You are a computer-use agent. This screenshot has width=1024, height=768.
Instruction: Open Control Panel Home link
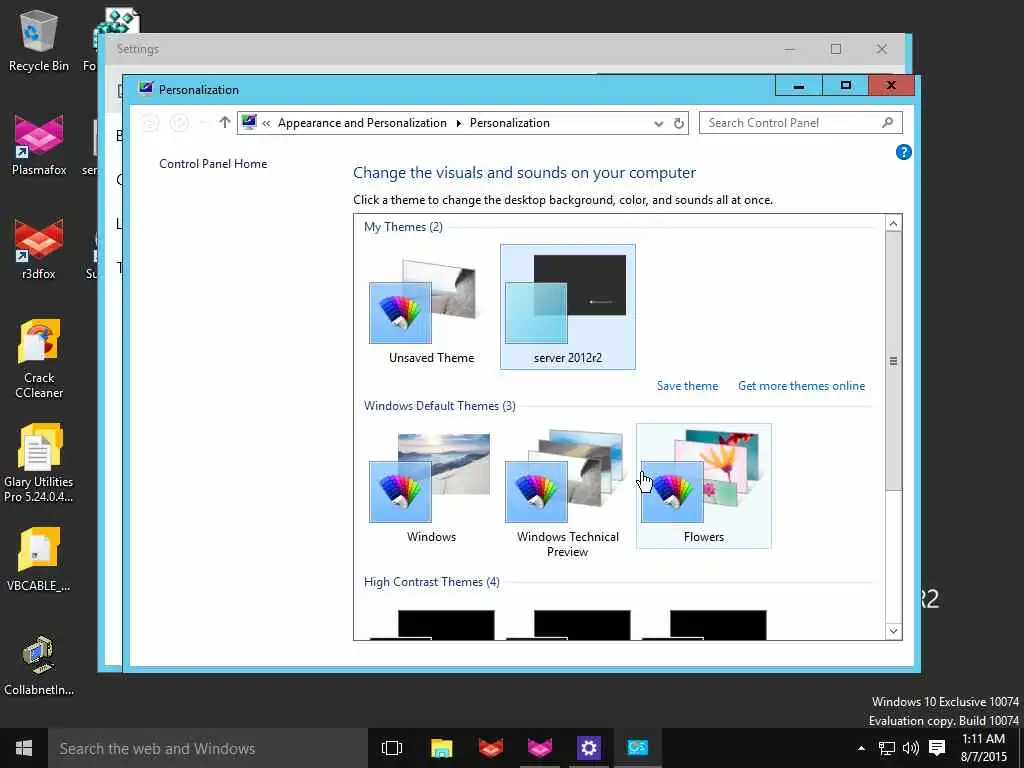pyautogui.click(x=213, y=164)
